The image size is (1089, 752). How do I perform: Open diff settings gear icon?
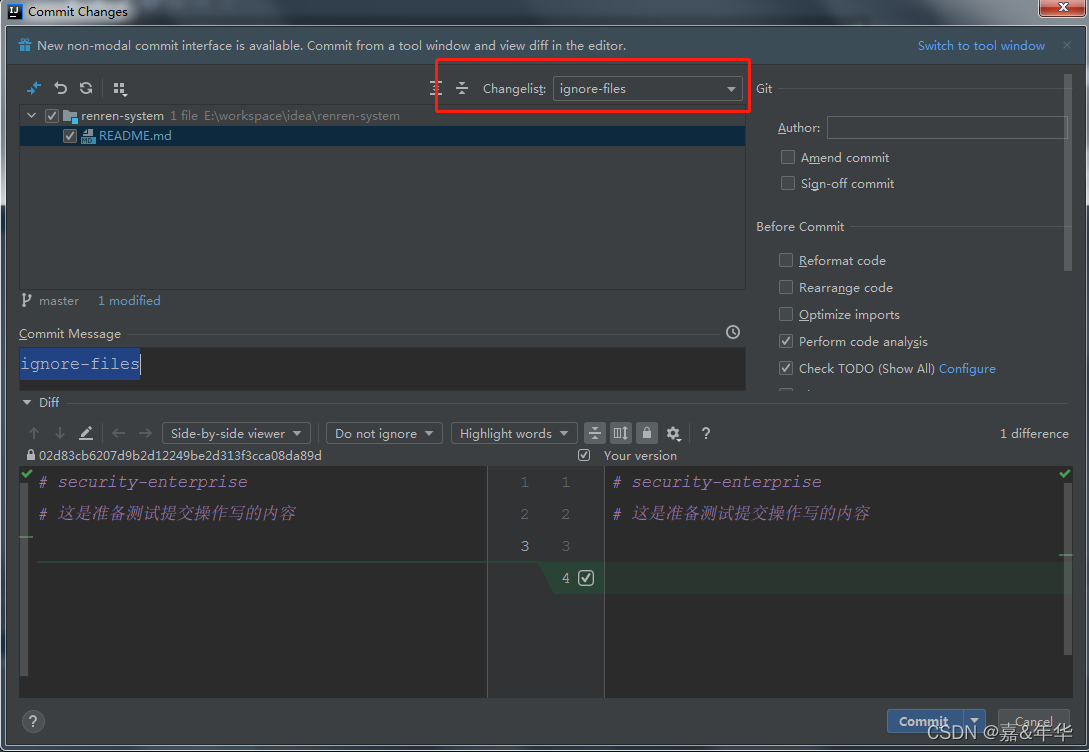point(673,433)
